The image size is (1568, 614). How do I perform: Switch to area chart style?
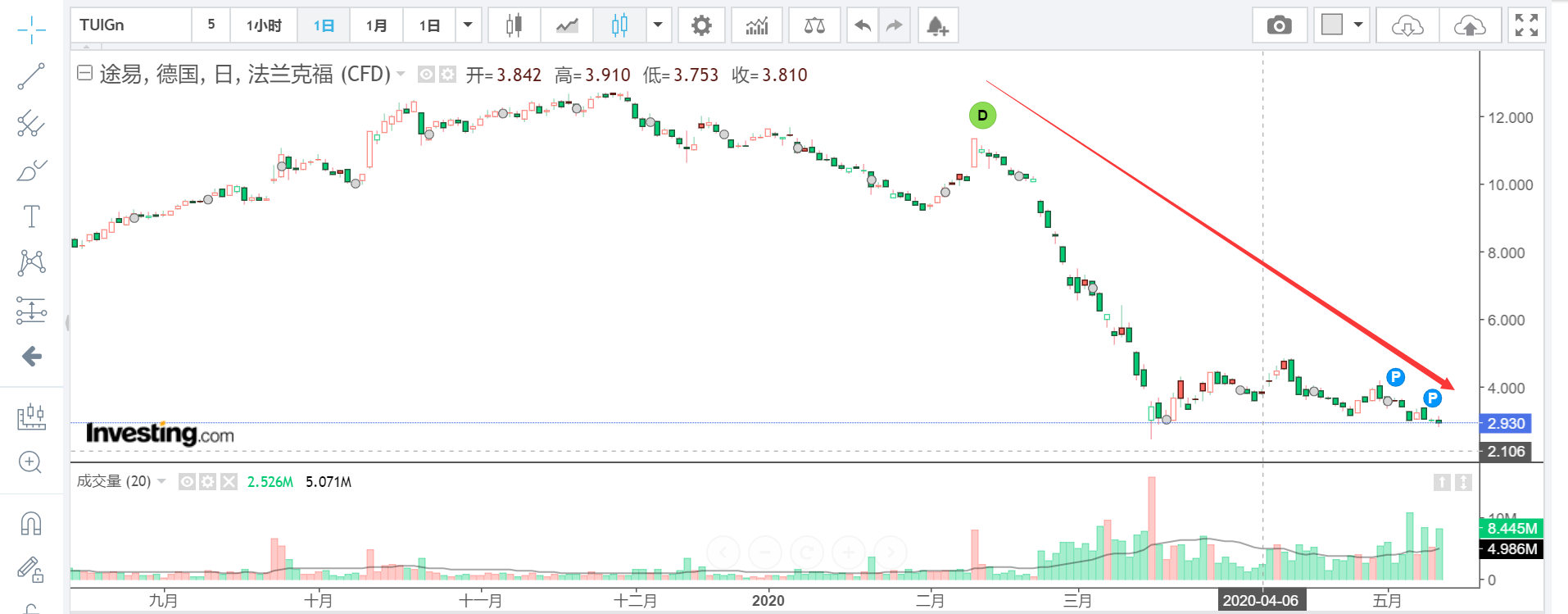567,25
